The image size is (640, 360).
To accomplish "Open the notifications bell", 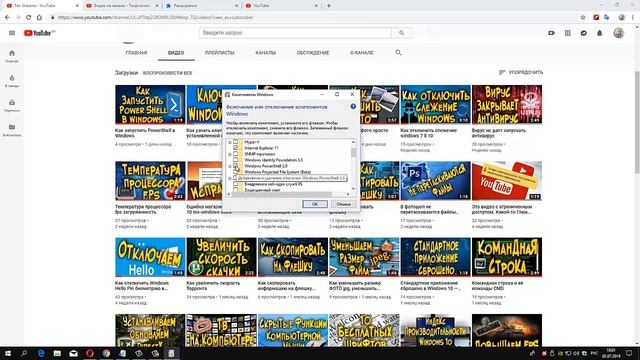I will point(600,33).
